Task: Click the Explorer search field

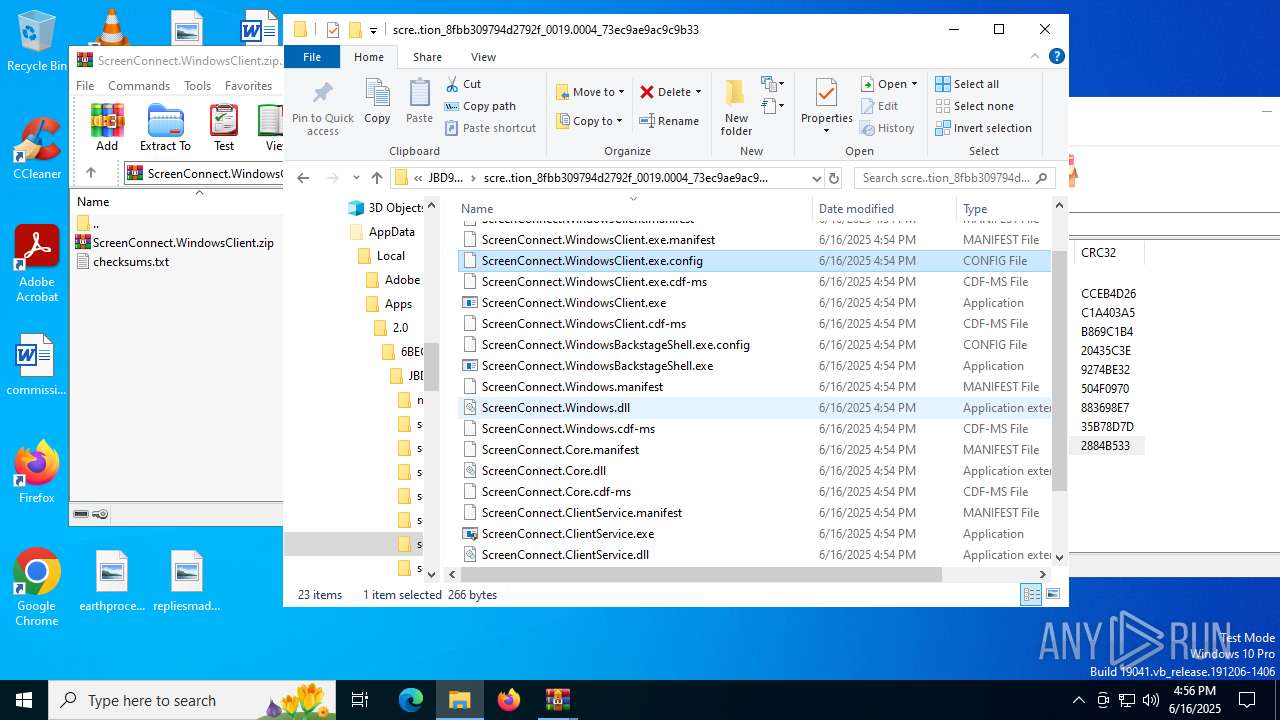Action: point(955,178)
